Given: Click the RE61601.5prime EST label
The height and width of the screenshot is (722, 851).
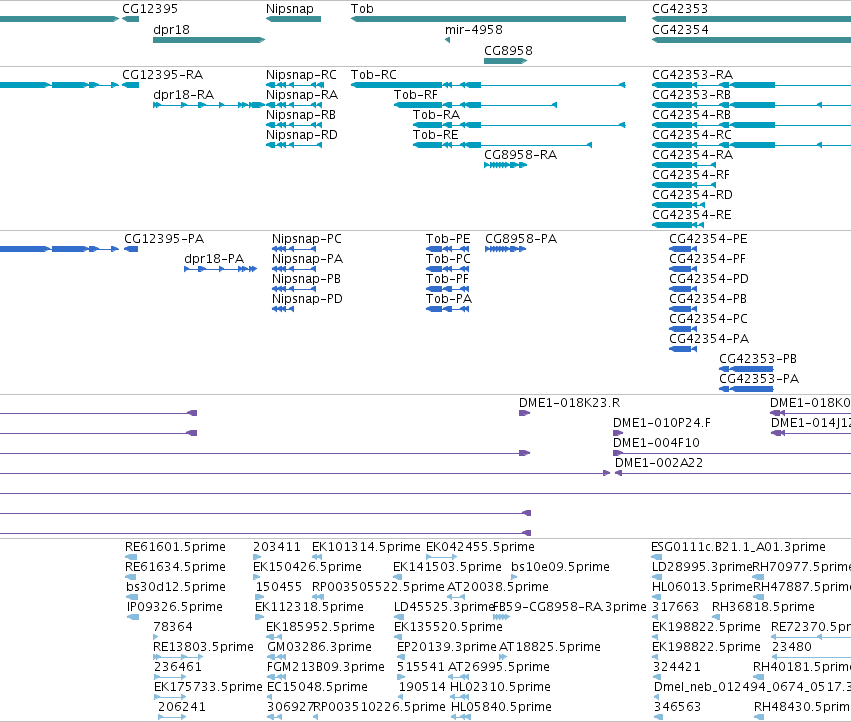Looking at the screenshot, I should coord(175,547).
